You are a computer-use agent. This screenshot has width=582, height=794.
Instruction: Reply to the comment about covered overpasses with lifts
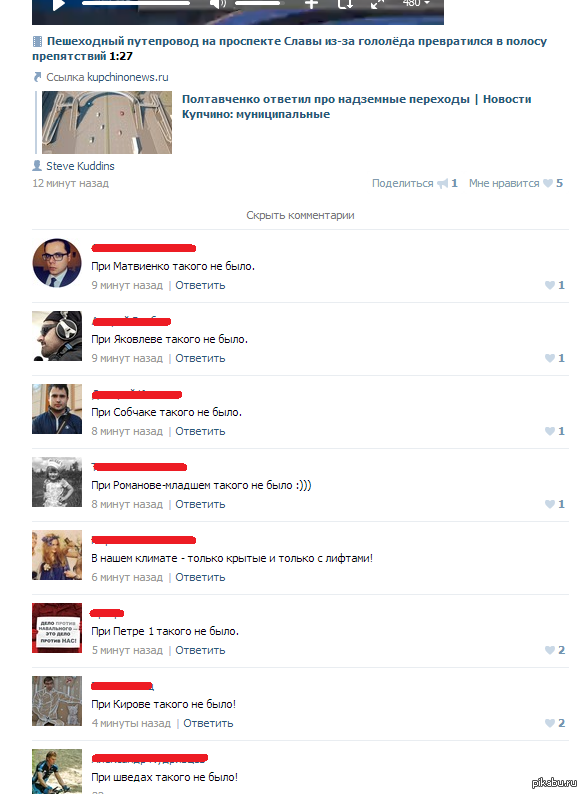tap(200, 577)
